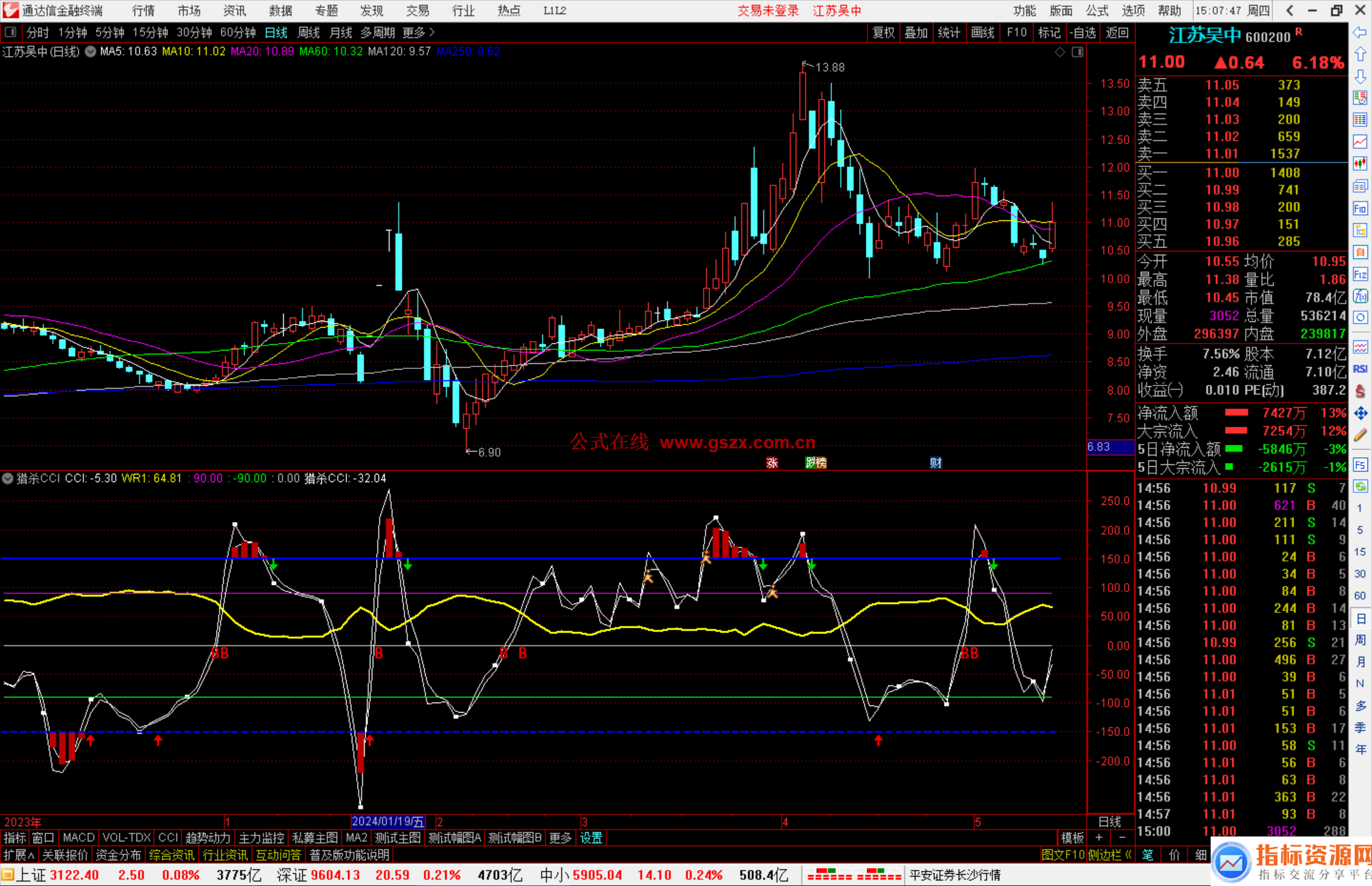Click the wavy indicator lines icon
Screen dimensions: 1372x886
click(x=1360, y=347)
